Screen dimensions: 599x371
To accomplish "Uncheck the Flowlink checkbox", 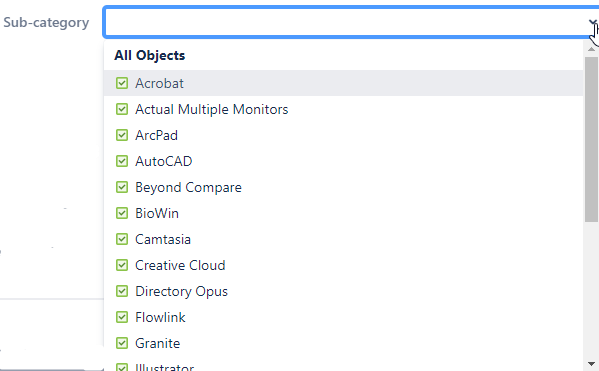I will coord(122,317).
